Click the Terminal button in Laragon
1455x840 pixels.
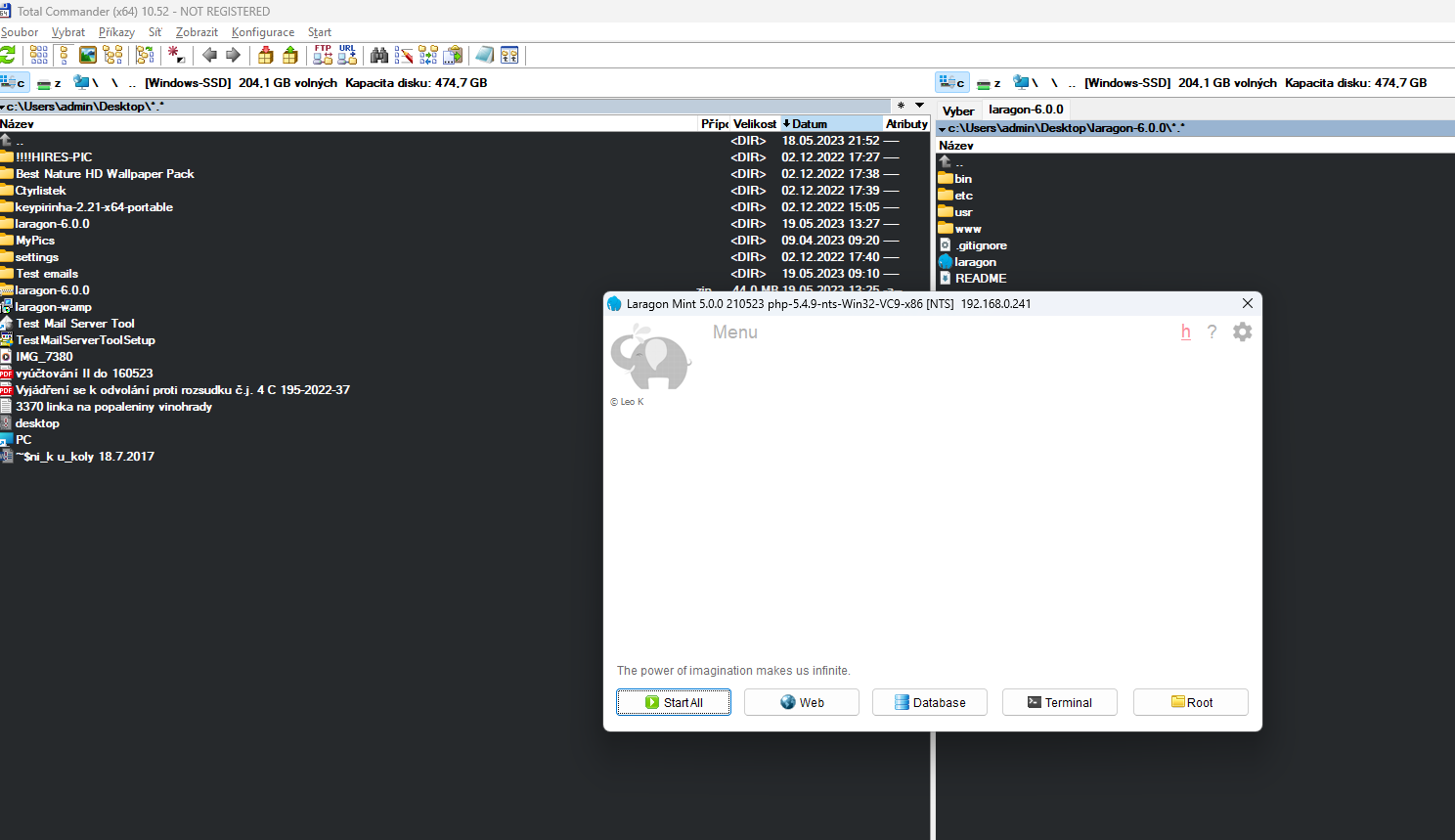pos(1060,702)
